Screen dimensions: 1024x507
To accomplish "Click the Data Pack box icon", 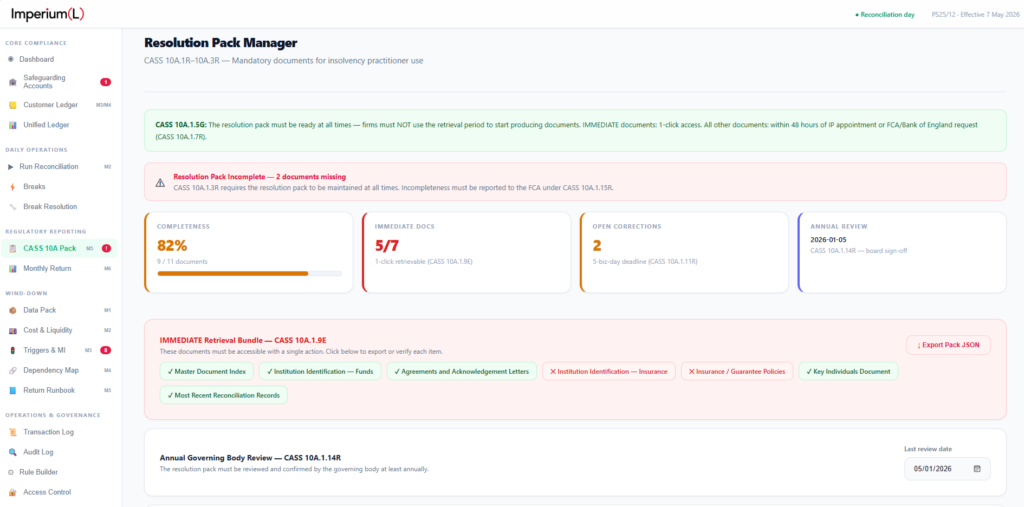I will point(12,310).
